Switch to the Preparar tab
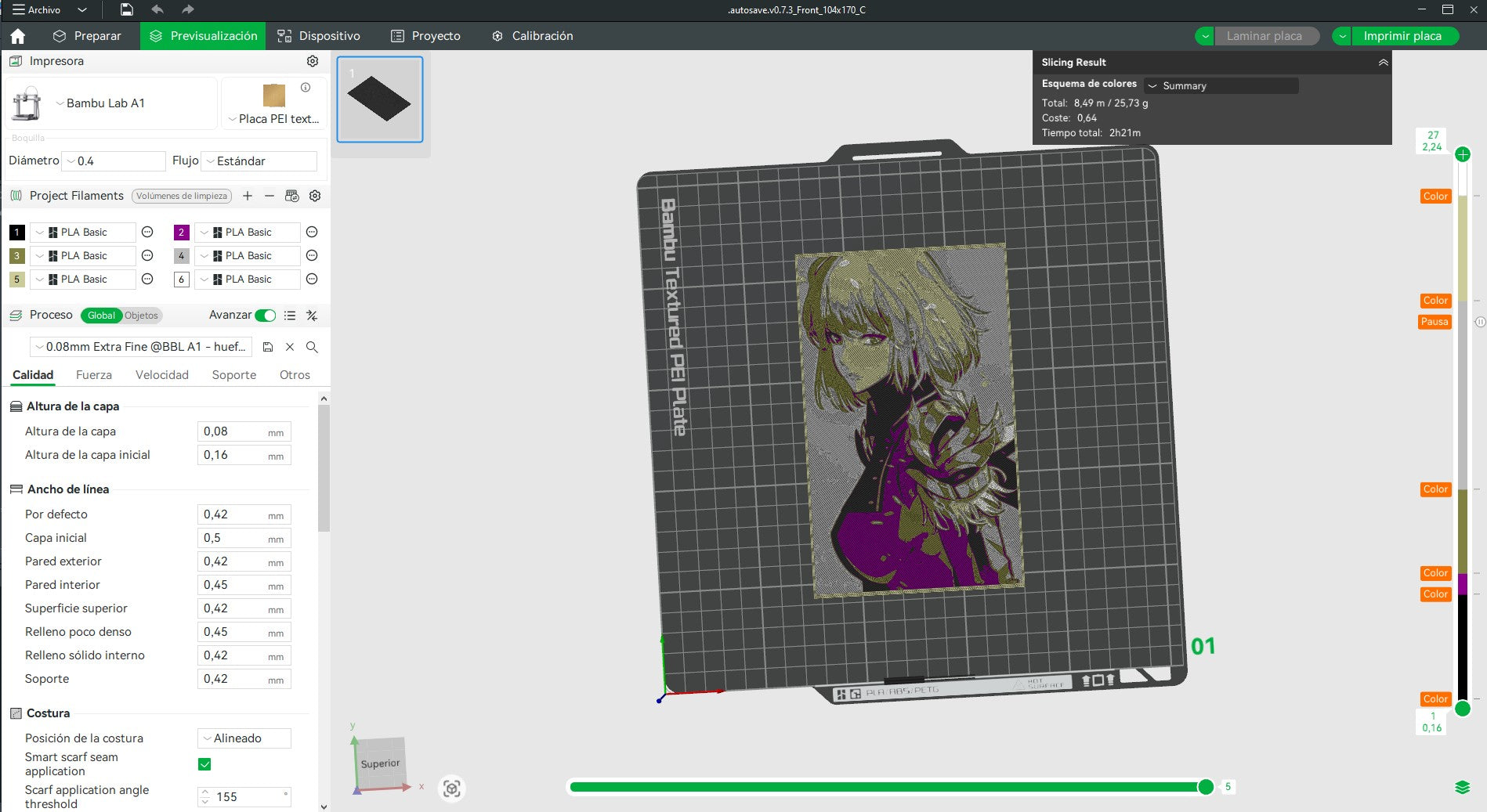 coord(87,36)
